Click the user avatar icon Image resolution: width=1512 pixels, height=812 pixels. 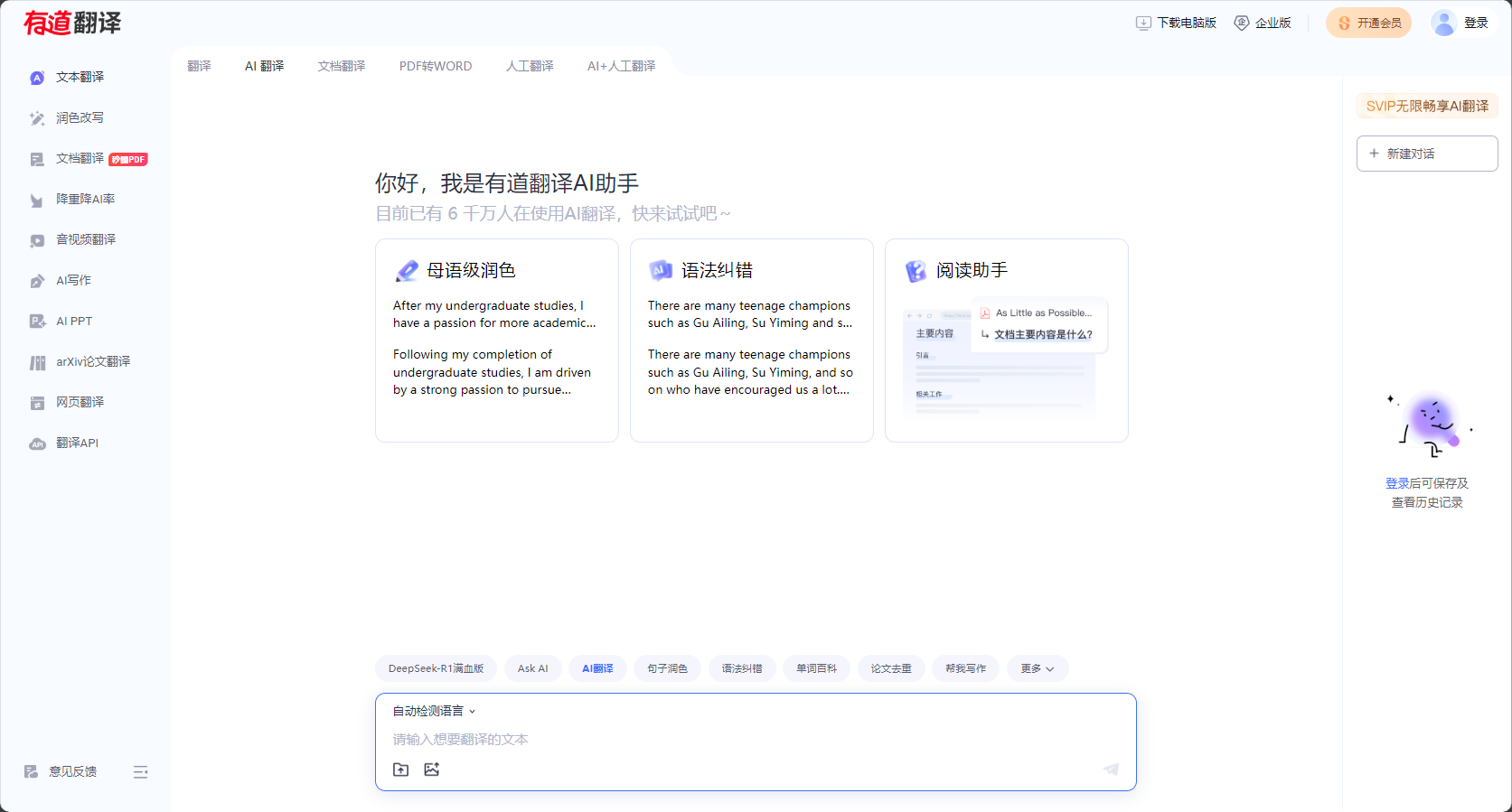(1444, 23)
